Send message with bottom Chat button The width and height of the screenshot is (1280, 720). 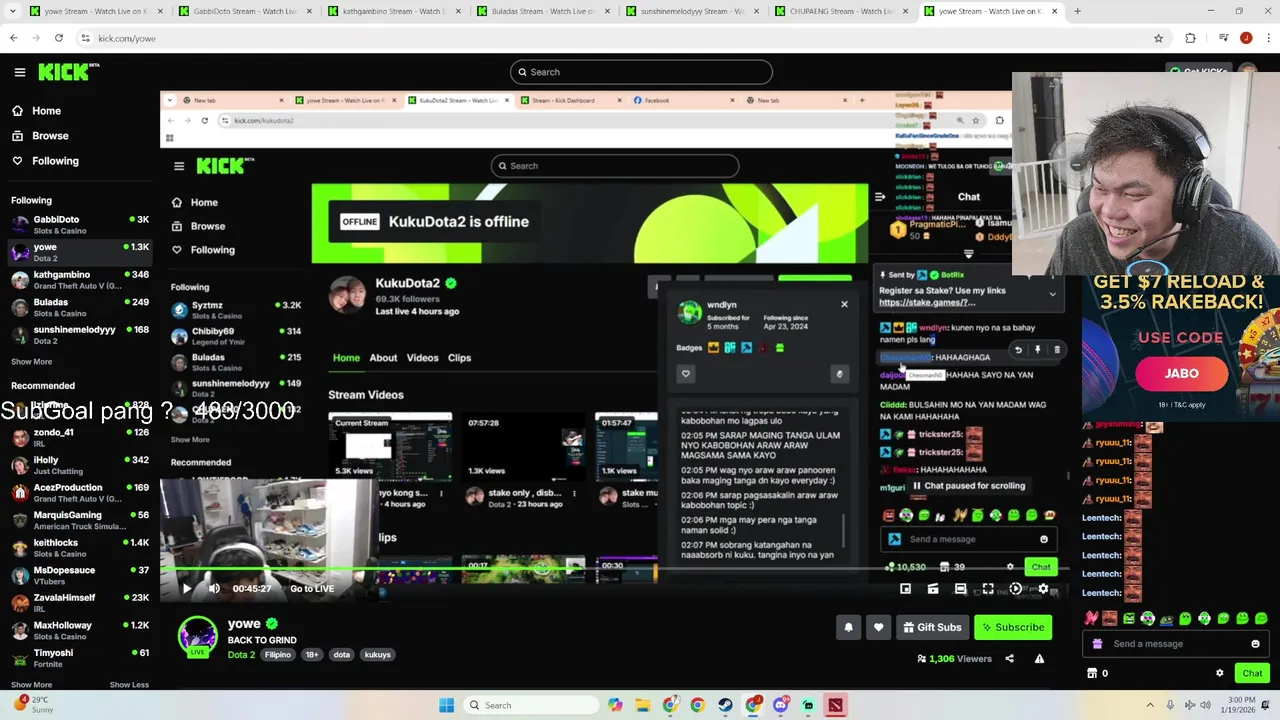(x=1252, y=673)
